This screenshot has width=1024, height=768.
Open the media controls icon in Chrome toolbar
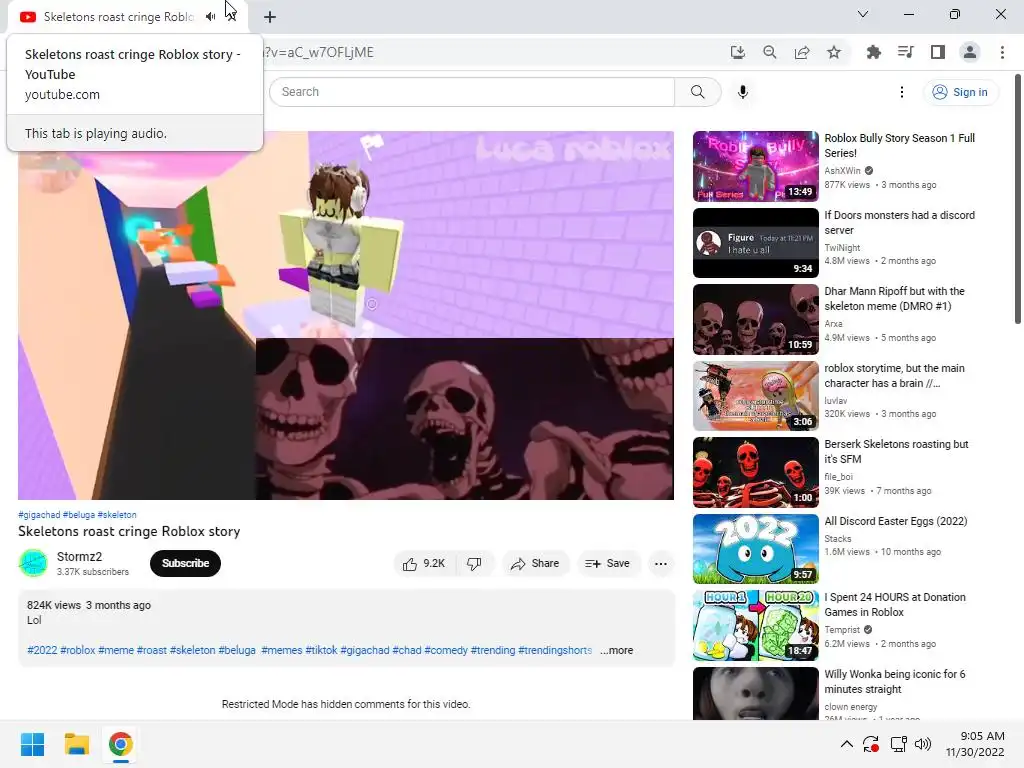coord(906,52)
